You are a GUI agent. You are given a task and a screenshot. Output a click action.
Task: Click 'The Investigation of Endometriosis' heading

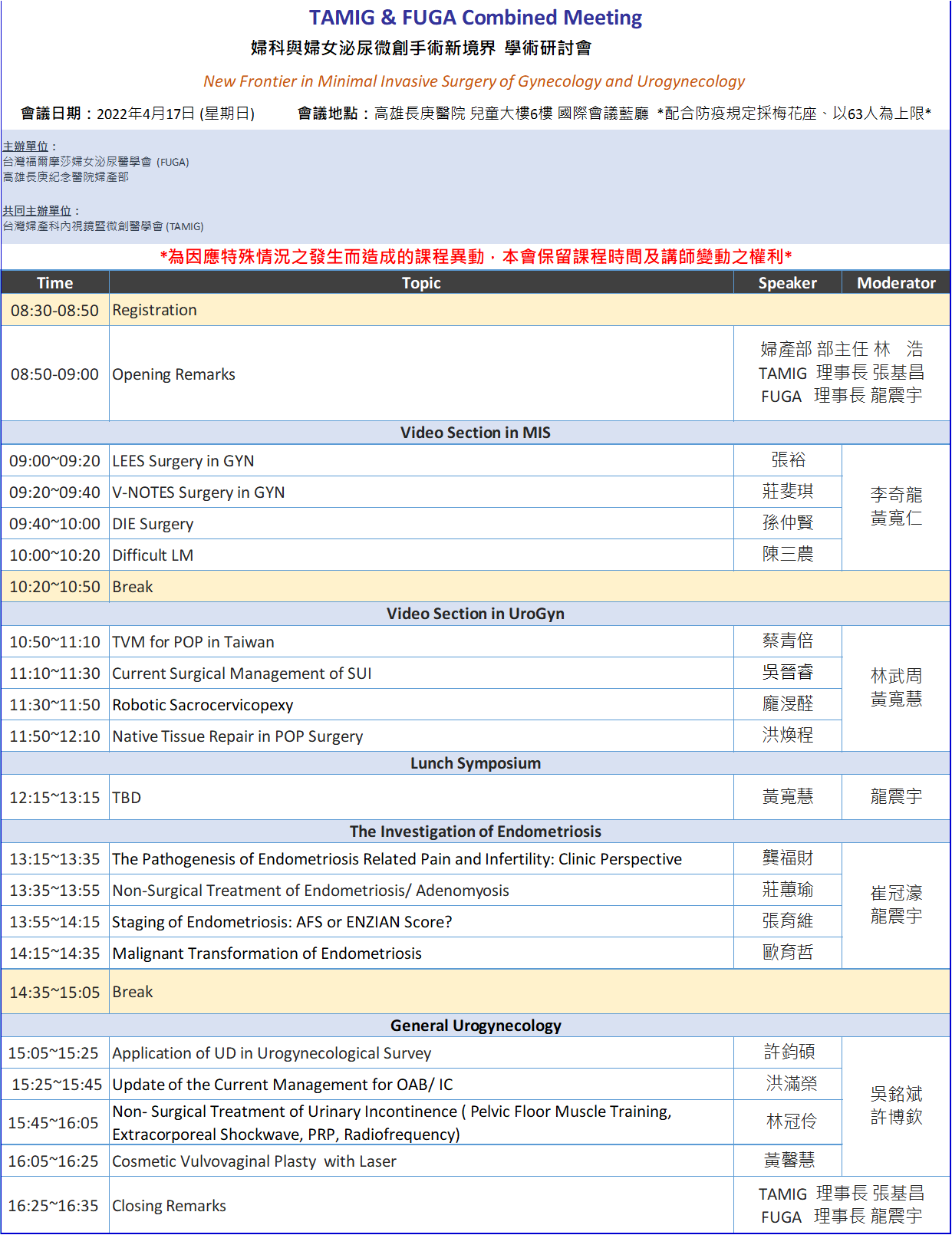475,832
